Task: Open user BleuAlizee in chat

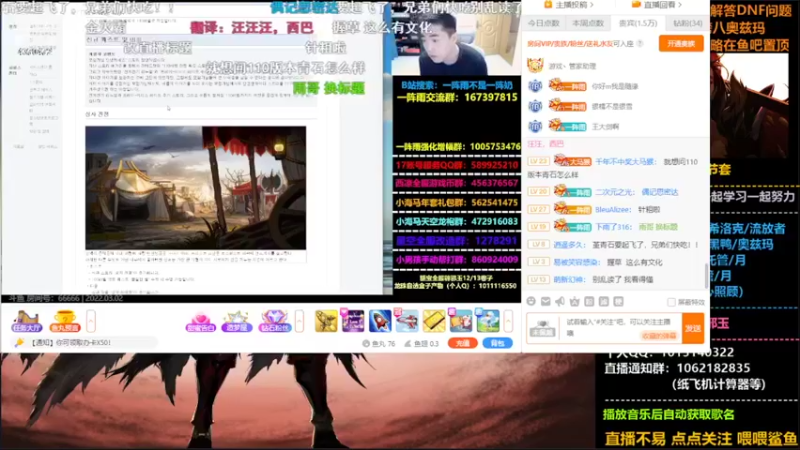Action: [613, 210]
